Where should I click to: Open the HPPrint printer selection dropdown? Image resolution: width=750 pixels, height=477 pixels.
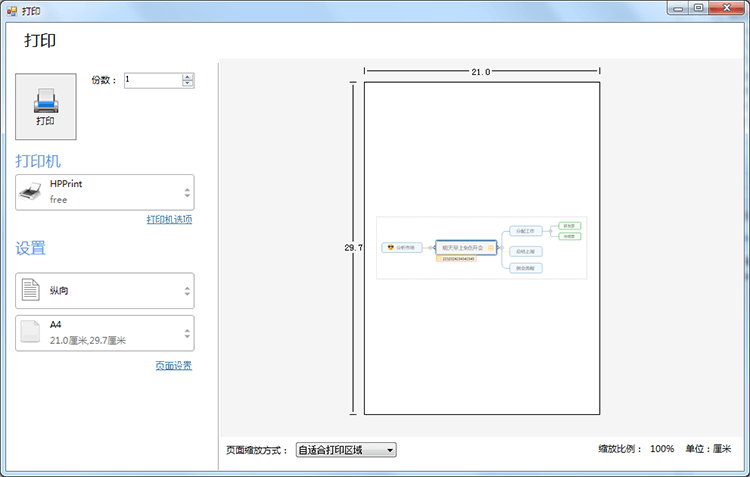point(186,192)
